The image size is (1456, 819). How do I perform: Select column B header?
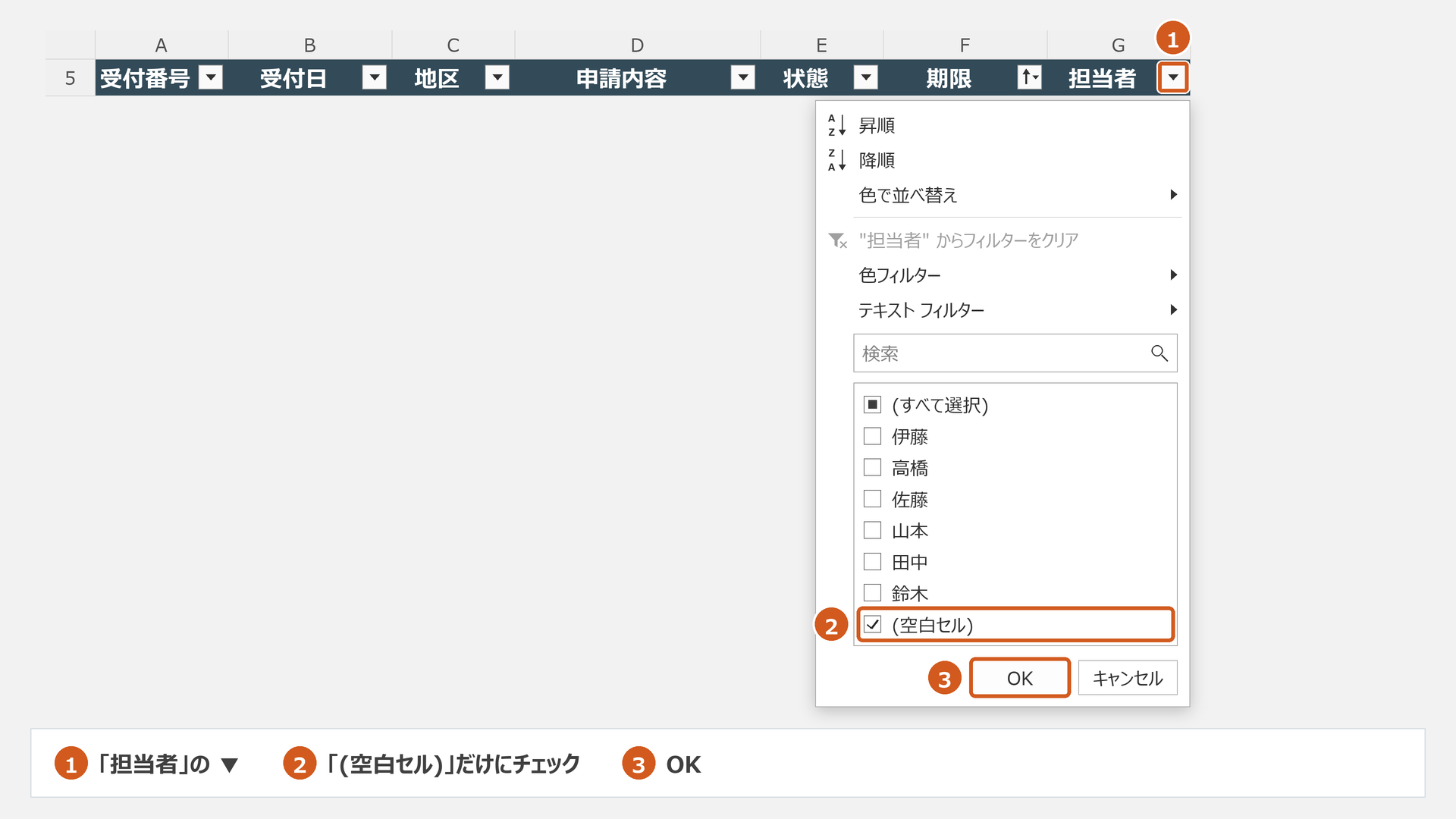310,45
